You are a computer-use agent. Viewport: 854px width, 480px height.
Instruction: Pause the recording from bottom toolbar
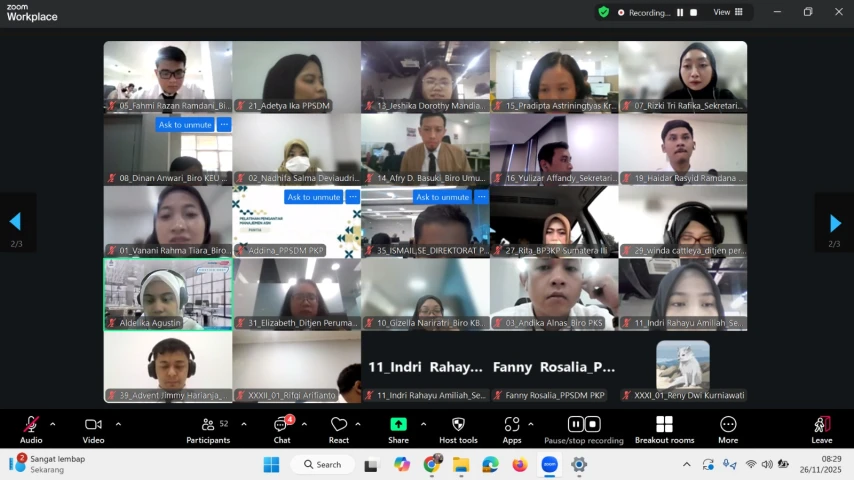point(575,424)
